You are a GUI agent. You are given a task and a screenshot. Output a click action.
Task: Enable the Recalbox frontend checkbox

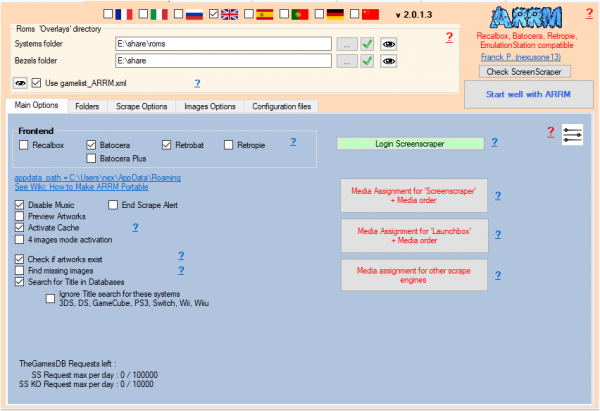pyautogui.click(x=24, y=145)
